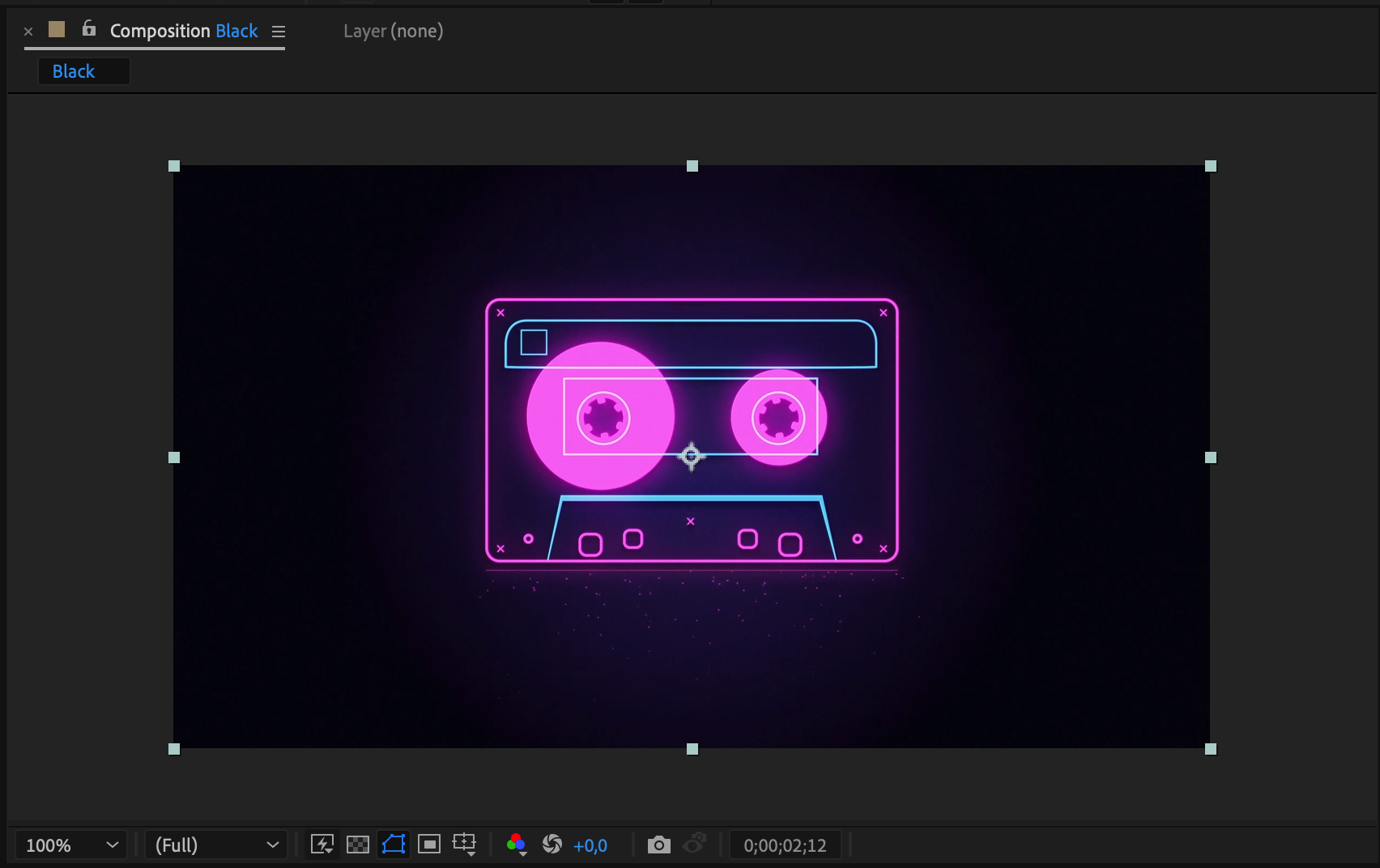Select the Composition Black tab
Viewport: 1380px width, 868px height.
(184, 32)
